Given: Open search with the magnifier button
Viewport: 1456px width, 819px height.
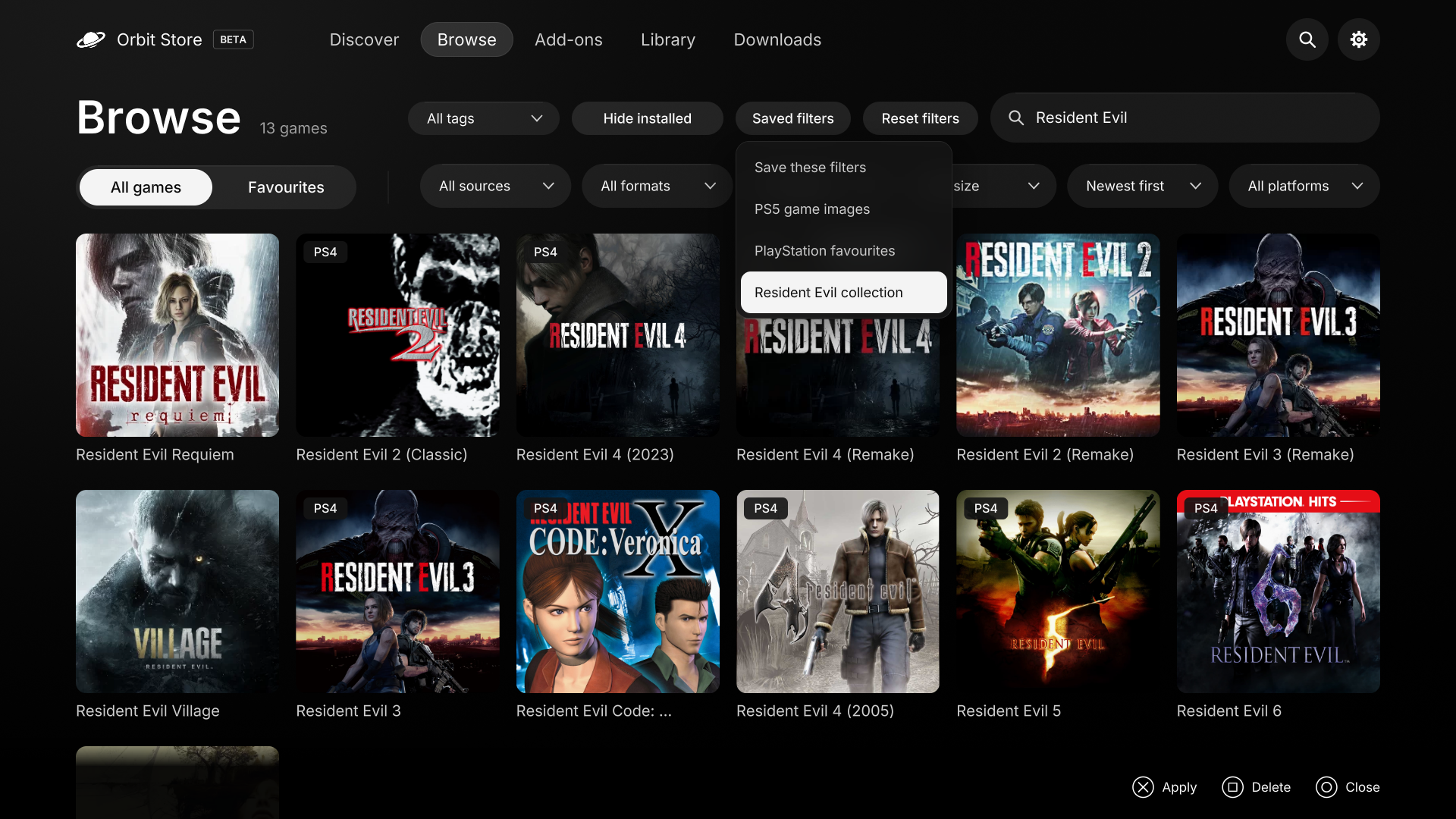Looking at the screenshot, I should [1307, 39].
